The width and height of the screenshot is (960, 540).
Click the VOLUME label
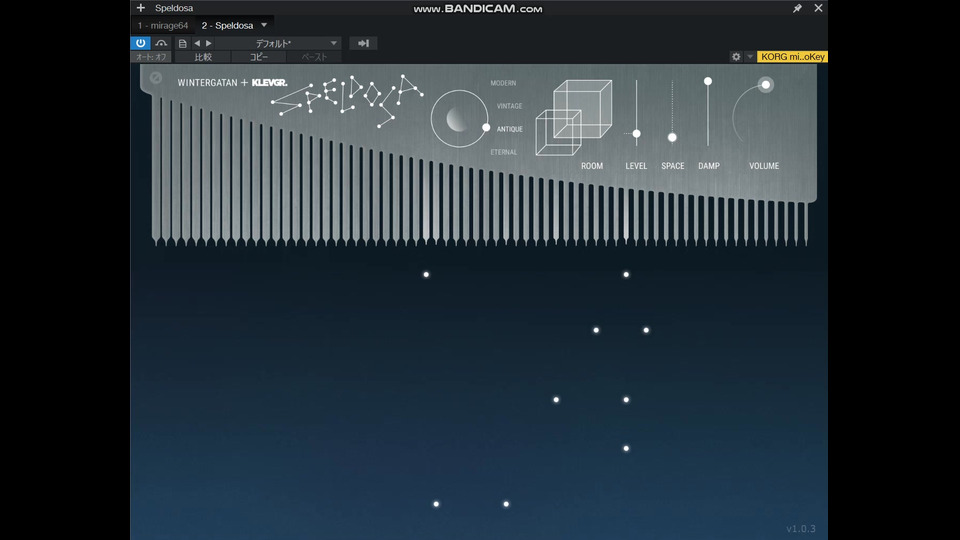tap(764, 166)
